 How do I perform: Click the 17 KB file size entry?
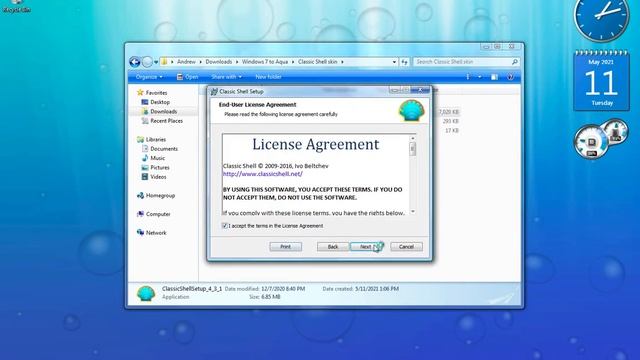[452, 131]
